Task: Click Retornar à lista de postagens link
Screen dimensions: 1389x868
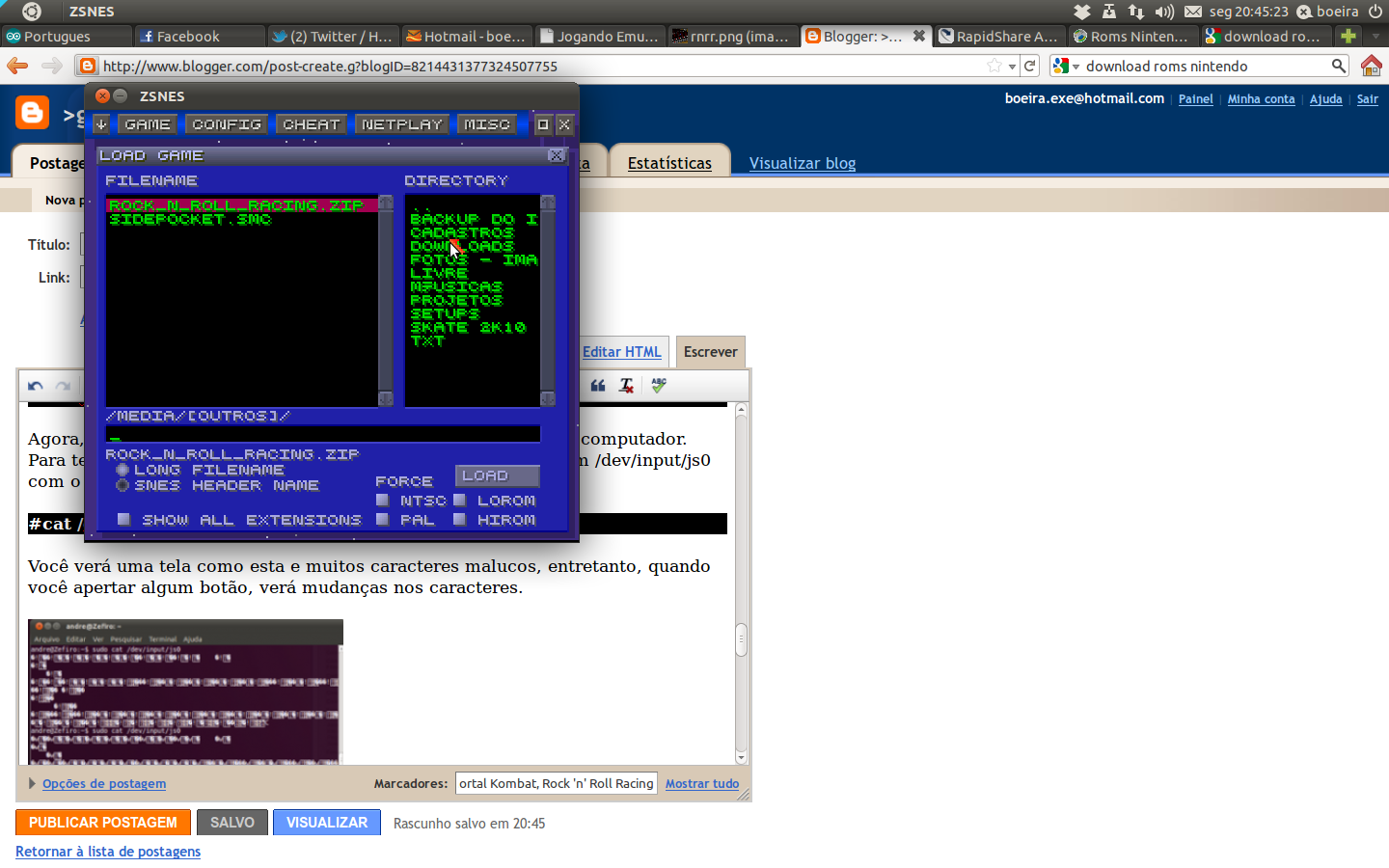Action: coord(108,852)
